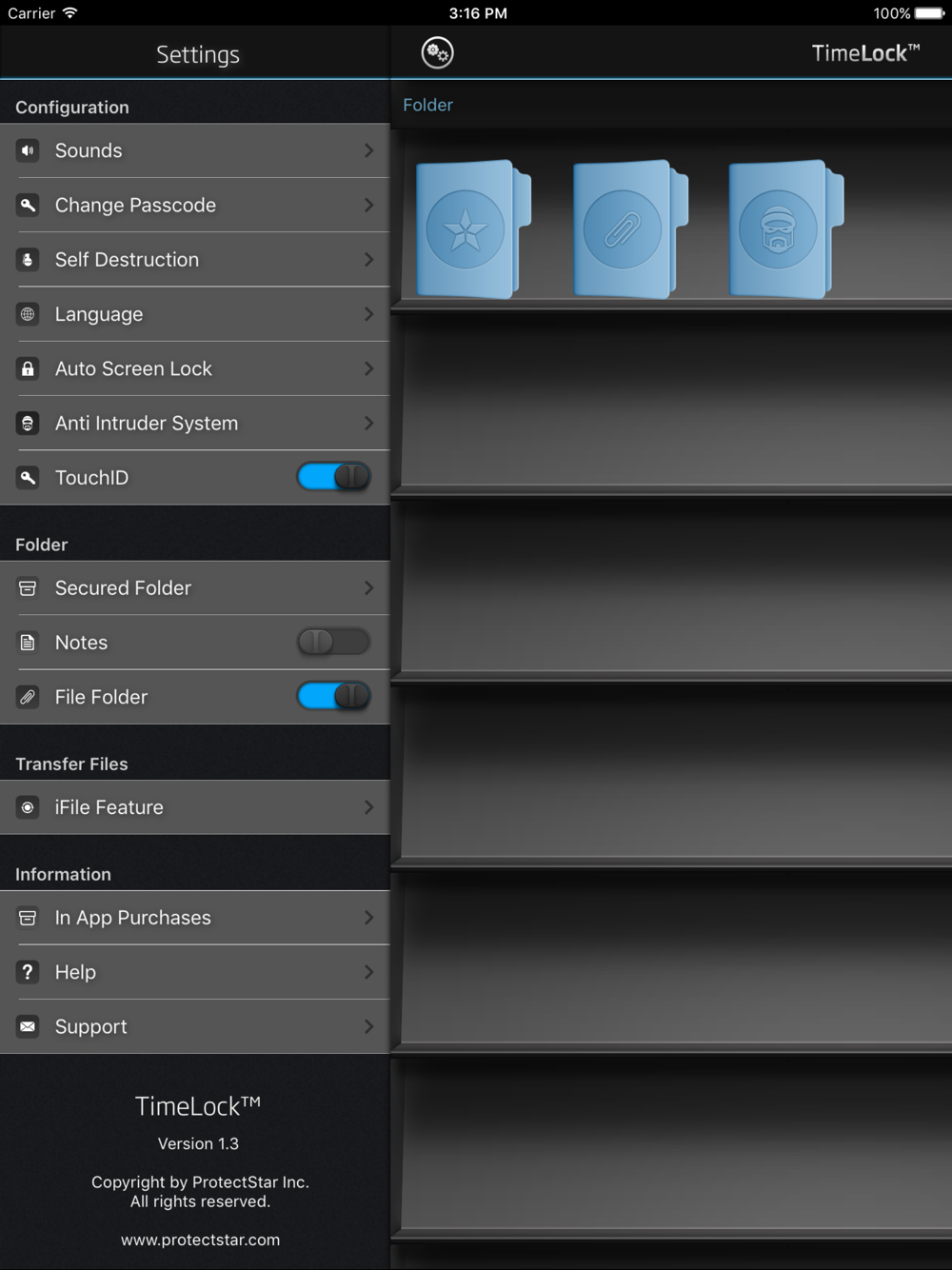952x1270 pixels.
Task: Click the question mark icon beside Help
Action: point(28,972)
